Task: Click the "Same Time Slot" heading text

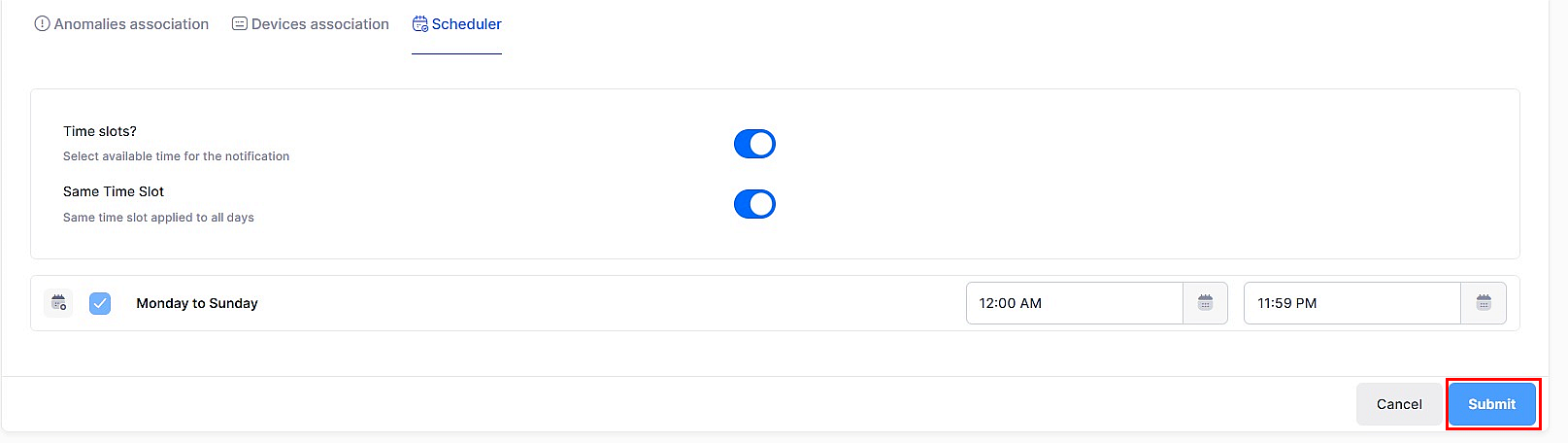Action: click(114, 191)
